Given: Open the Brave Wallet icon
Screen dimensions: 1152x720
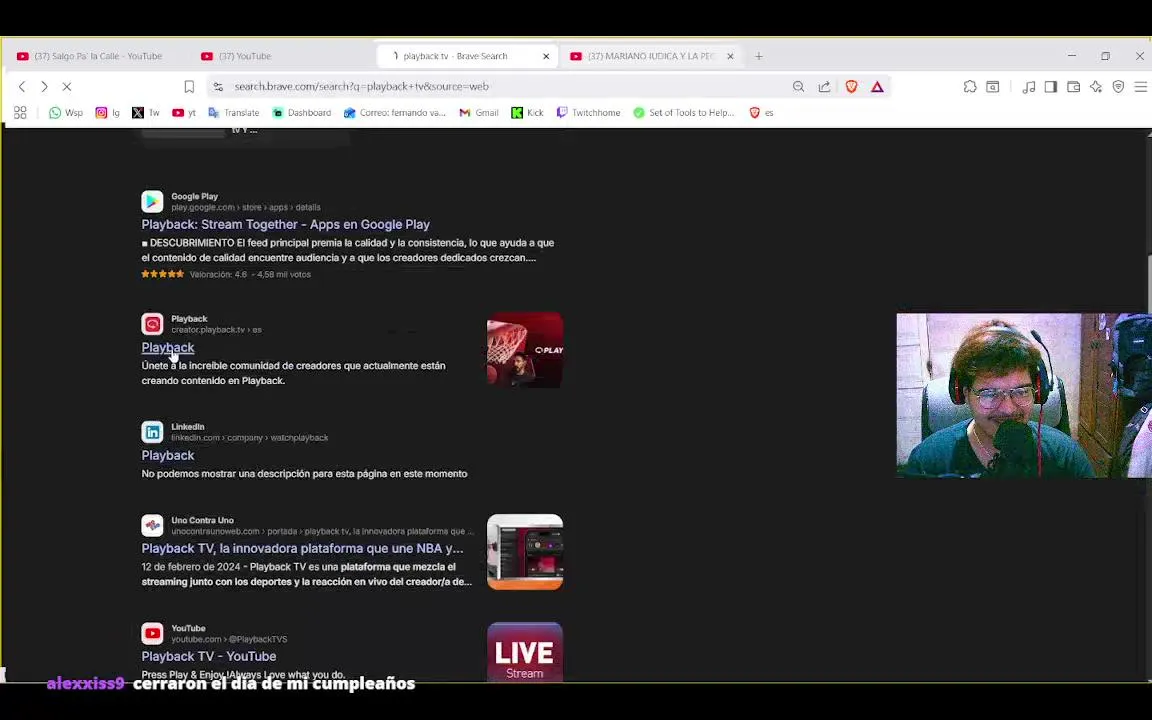Looking at the screenshot, I should [x=1073, y=87].
